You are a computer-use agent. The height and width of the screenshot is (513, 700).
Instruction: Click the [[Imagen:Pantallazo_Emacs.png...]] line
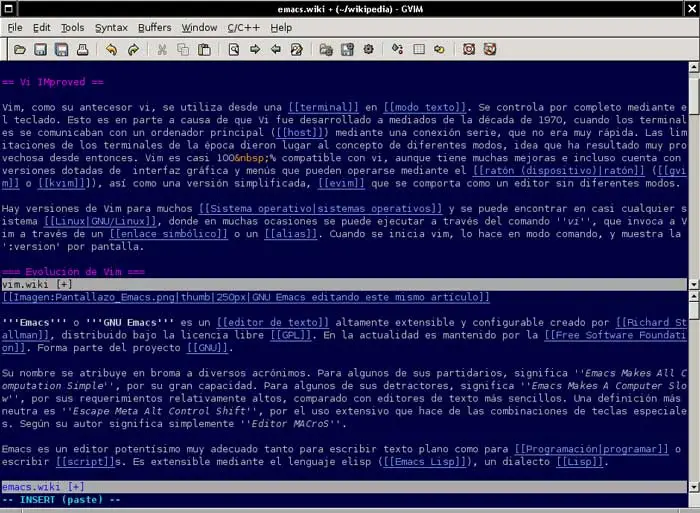point(246,297)
